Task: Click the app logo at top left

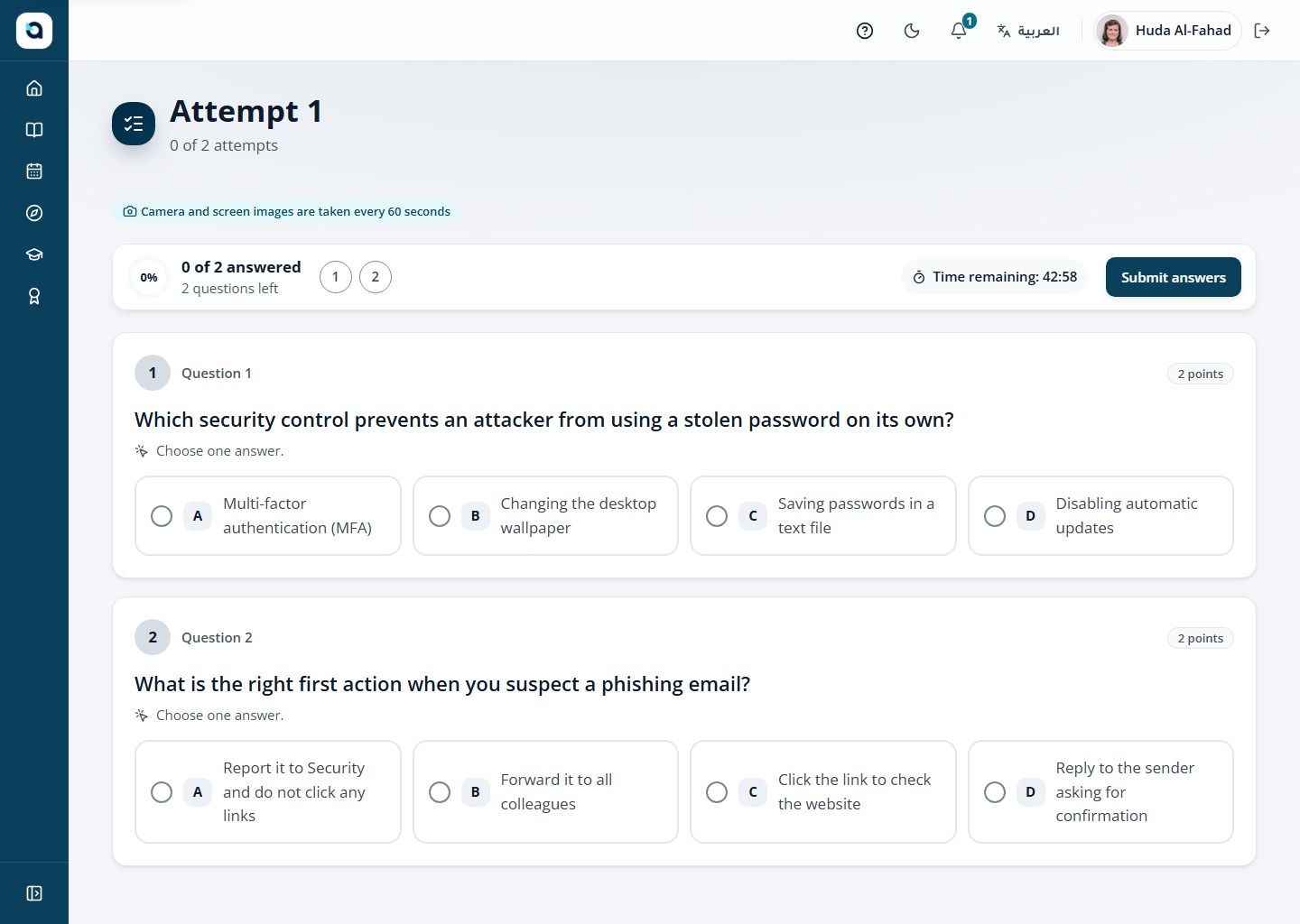Action: [x=34, y=31]
